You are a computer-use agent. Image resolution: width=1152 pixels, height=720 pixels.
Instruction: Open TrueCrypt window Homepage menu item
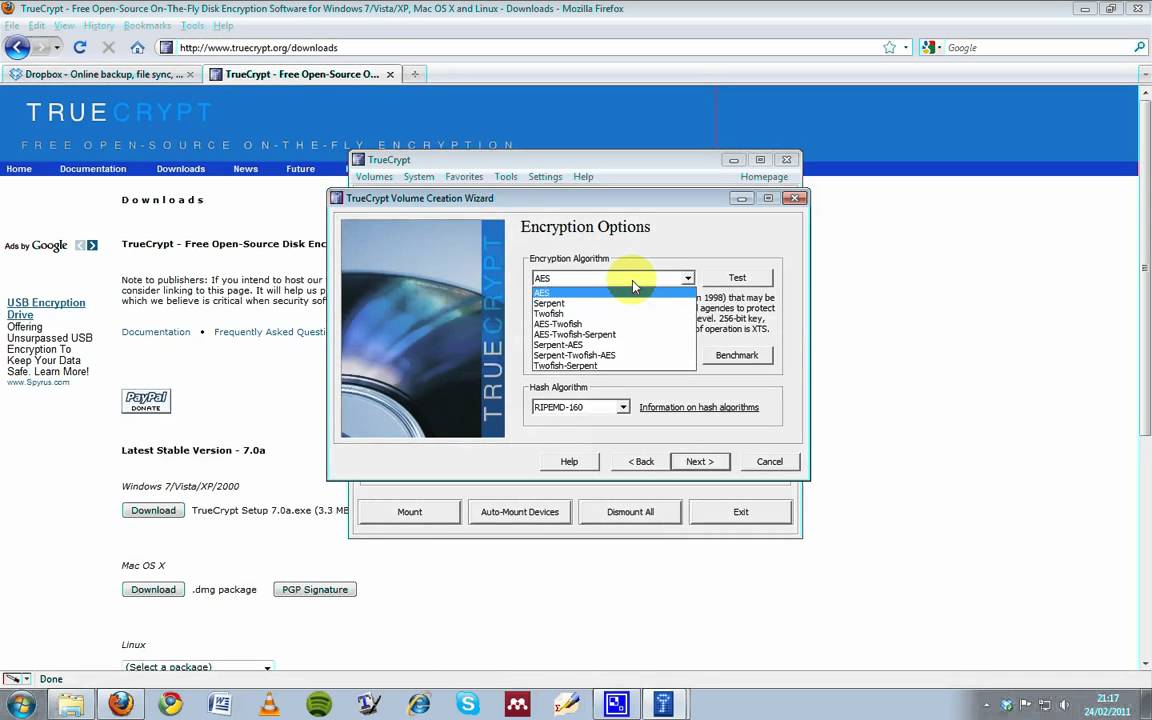point(764,177)
